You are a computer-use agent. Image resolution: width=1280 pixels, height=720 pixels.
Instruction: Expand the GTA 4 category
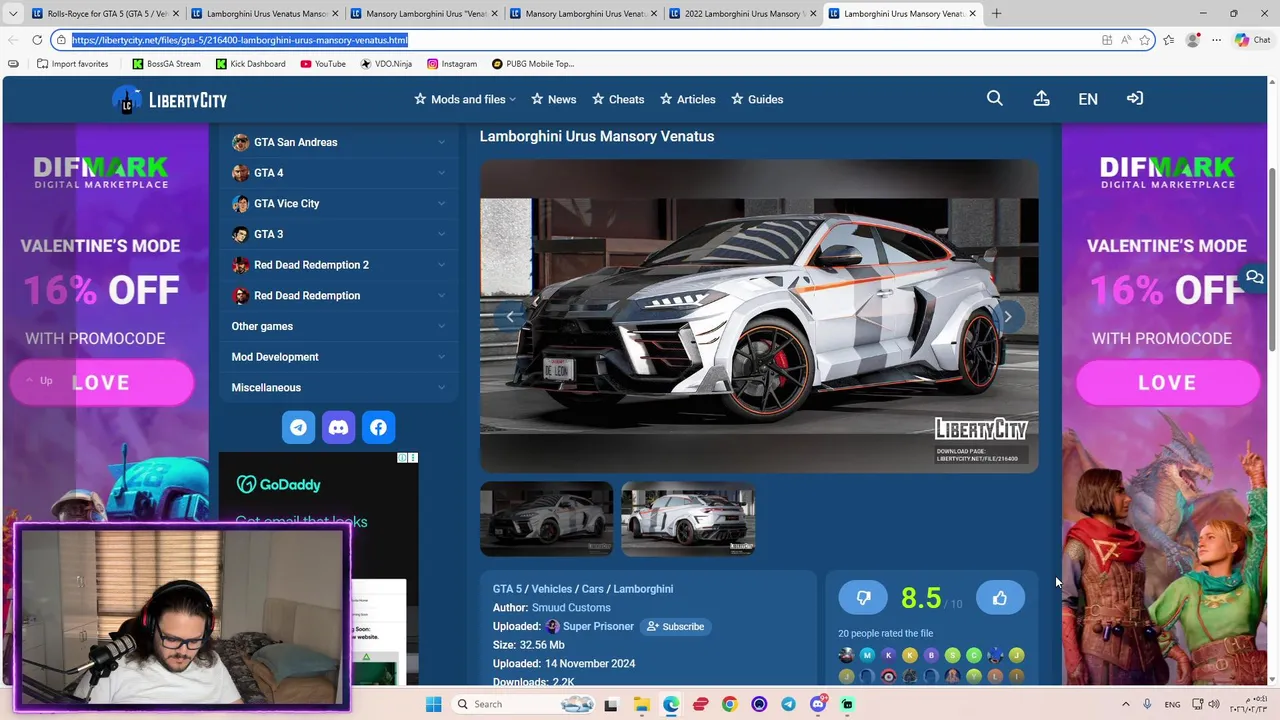tap(339, 173)
